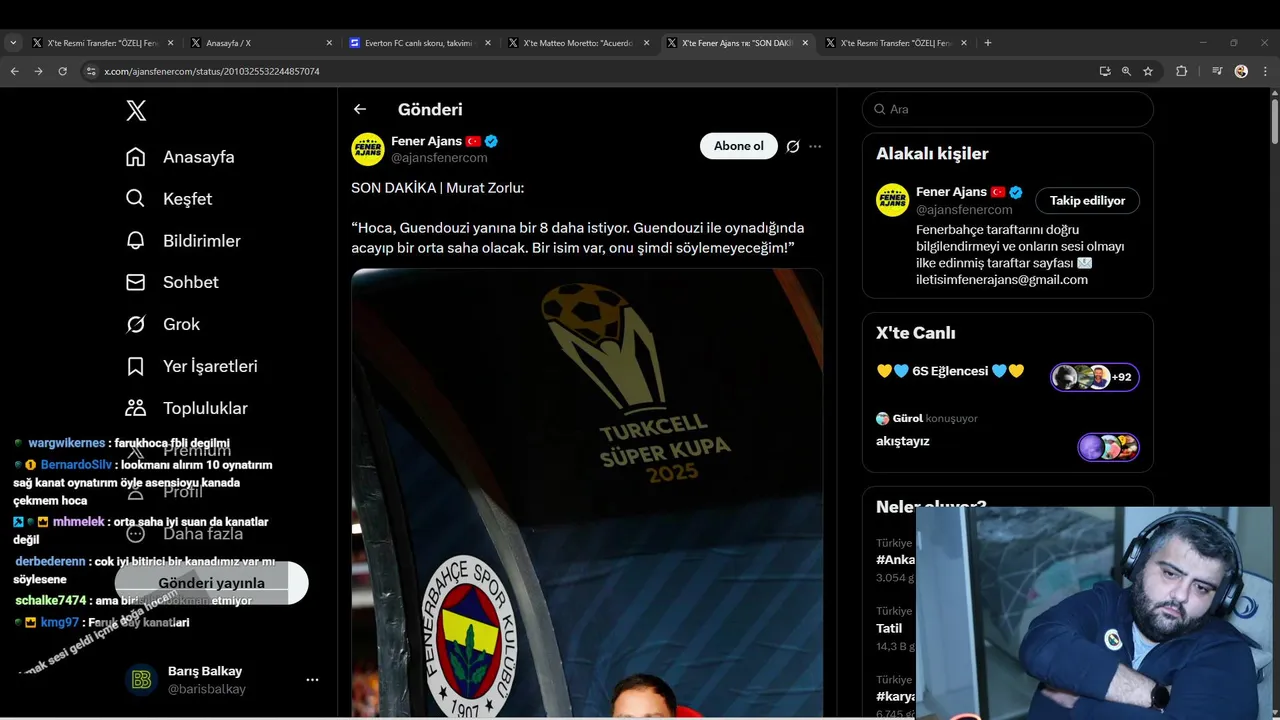Switch to the last X'te Resmi Transfer tab
1280x720 pixels.
click(897, 43)
